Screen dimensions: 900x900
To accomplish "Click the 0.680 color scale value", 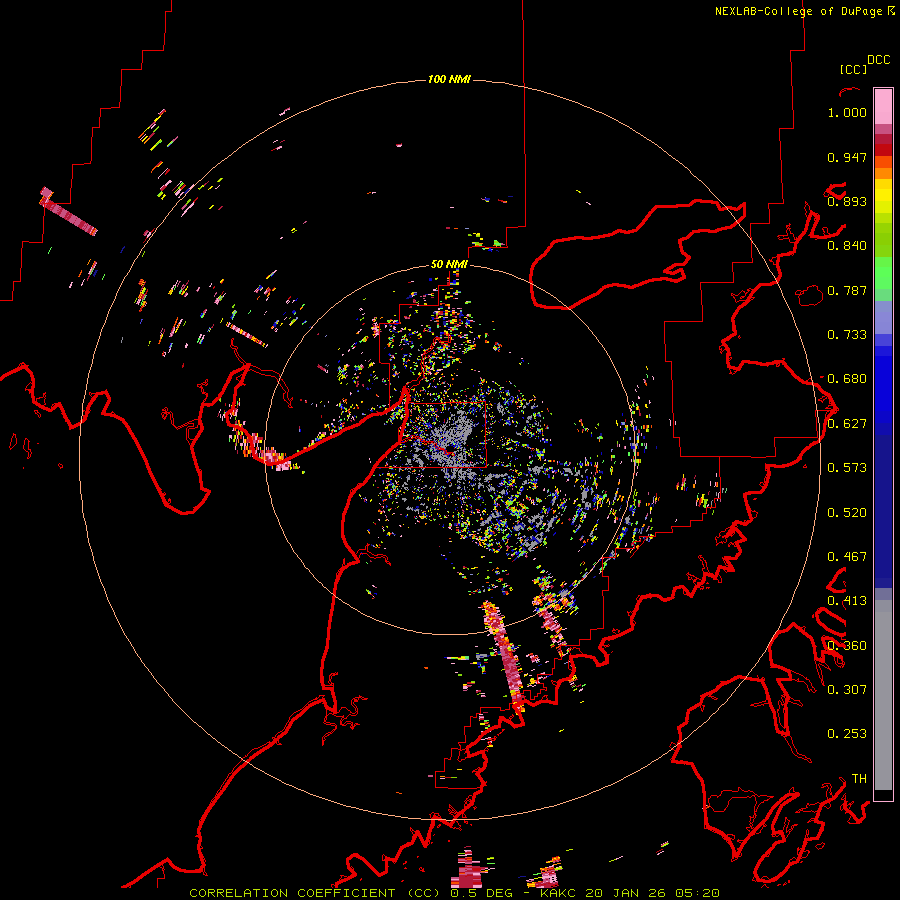I will 847,379.
